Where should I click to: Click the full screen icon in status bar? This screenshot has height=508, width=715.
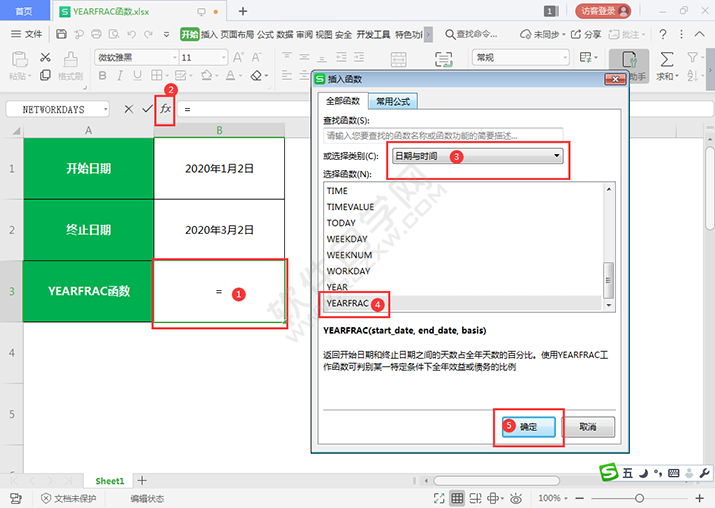pyautogui.click(x=439, y=498)
